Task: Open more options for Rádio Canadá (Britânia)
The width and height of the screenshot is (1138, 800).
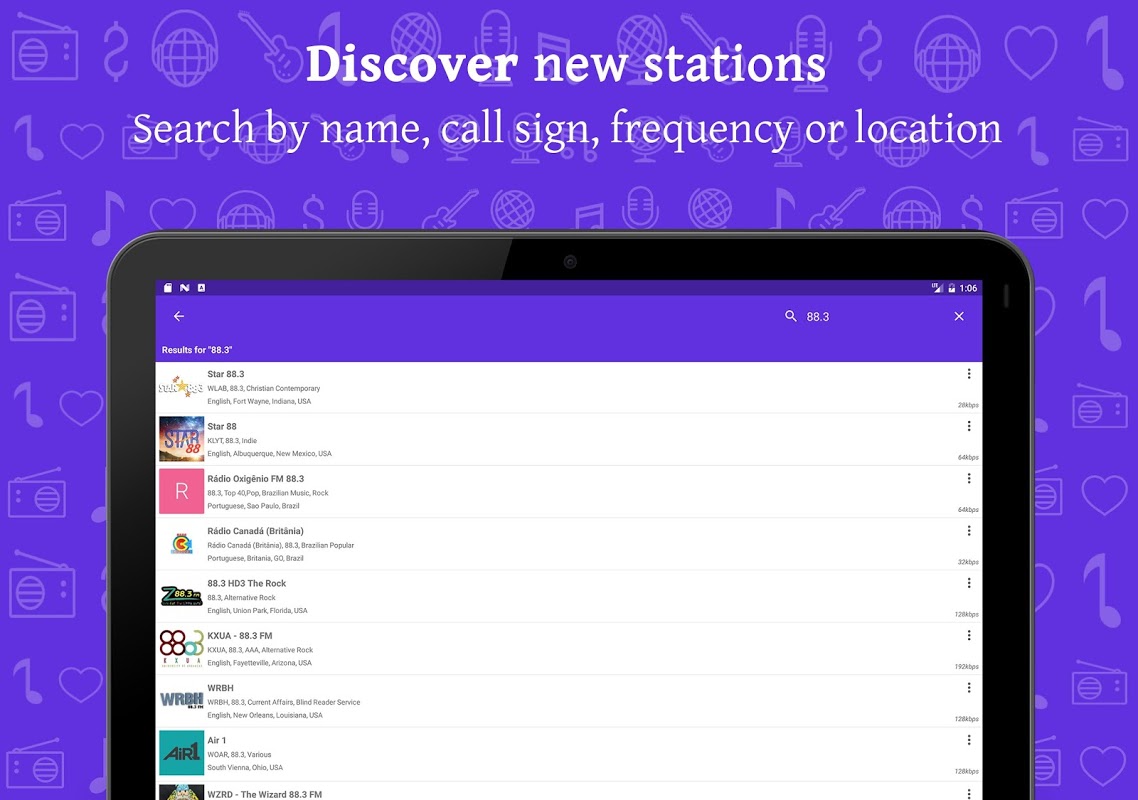Action: click(968, 531)
